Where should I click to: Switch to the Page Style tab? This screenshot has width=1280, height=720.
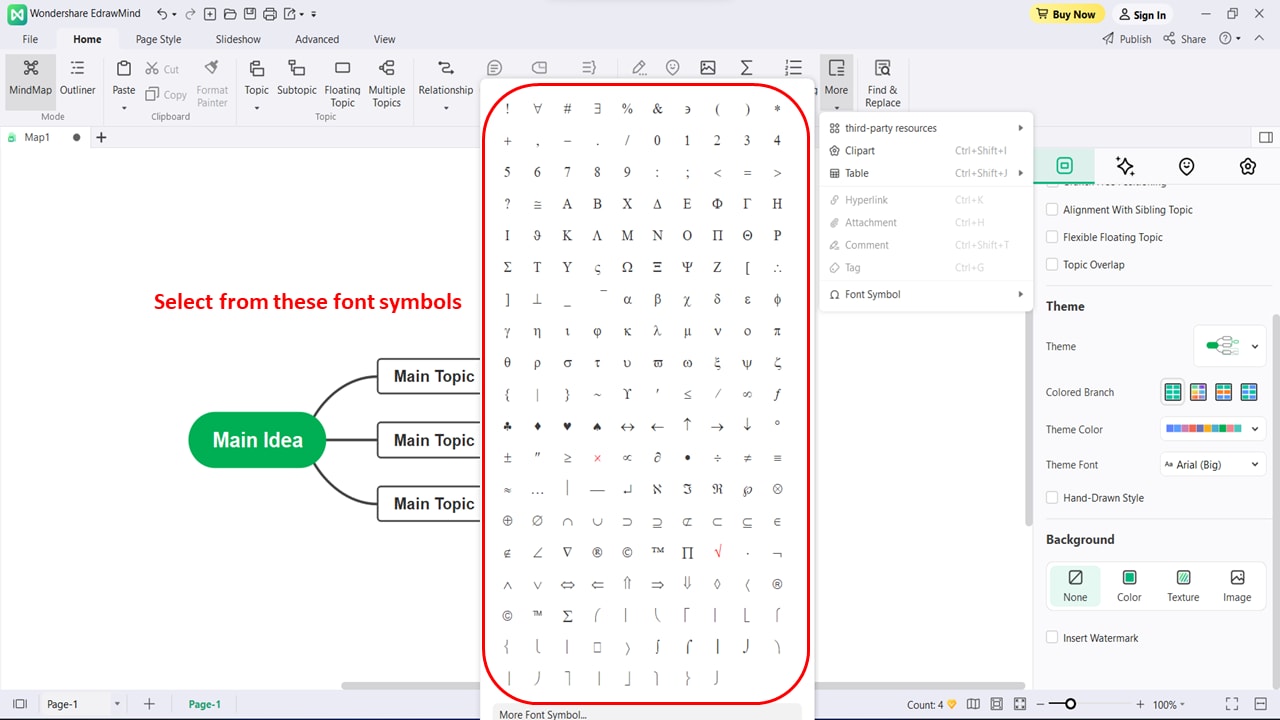pos(159,39)
